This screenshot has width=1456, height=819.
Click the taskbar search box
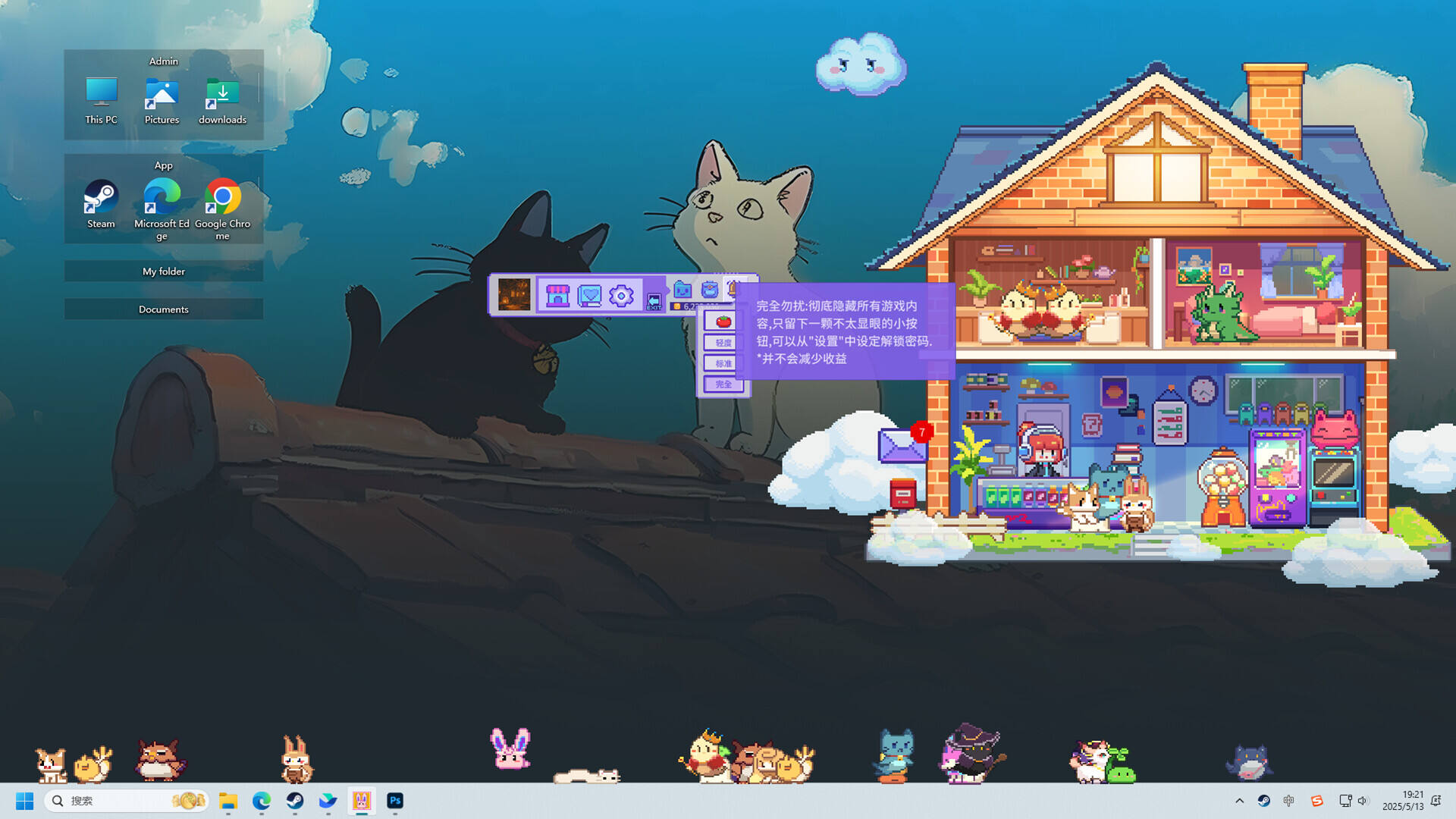[x=127, y=801]
